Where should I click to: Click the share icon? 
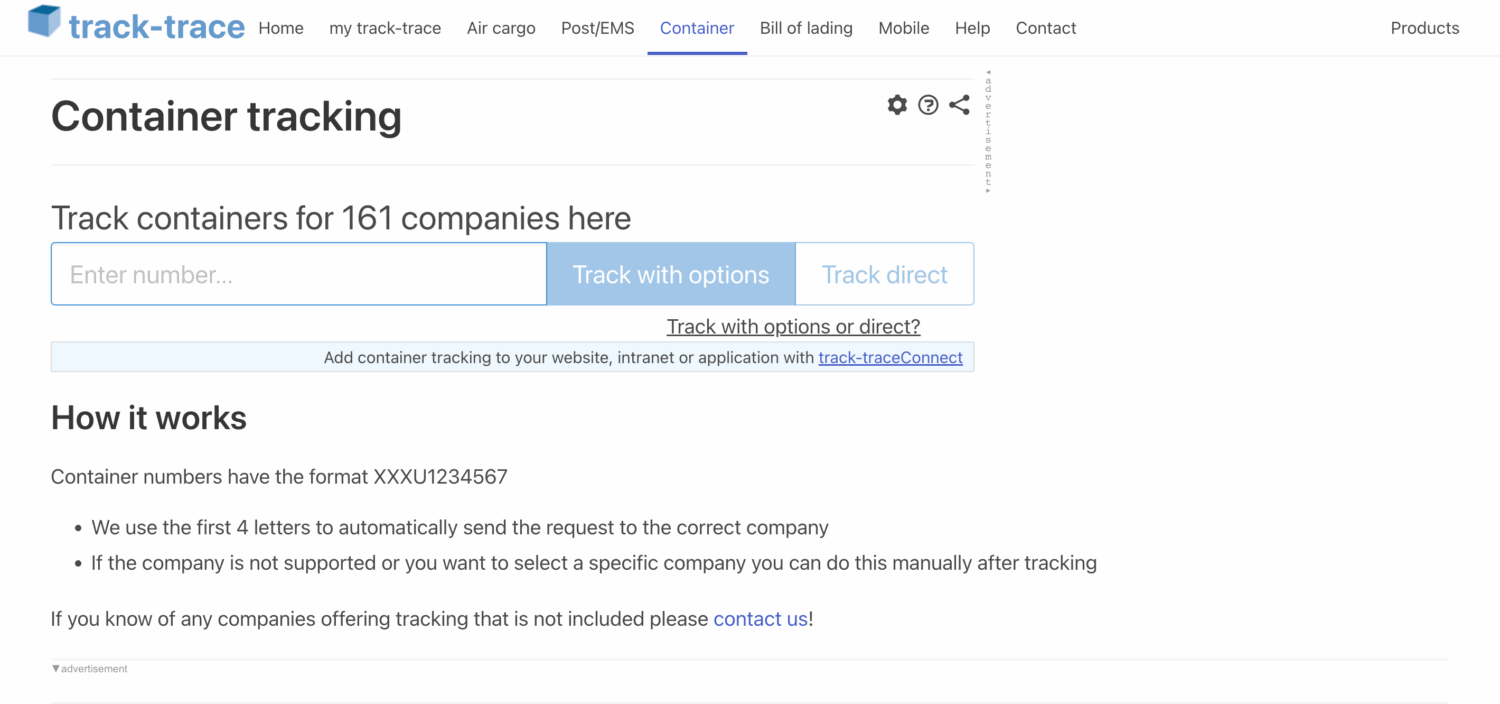(x=959, y=105)
